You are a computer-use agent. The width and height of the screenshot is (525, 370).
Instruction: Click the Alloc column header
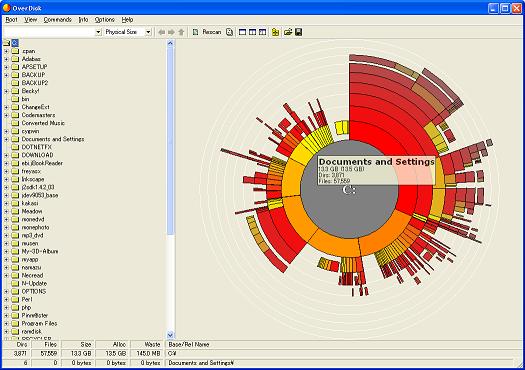click(113, 344)
